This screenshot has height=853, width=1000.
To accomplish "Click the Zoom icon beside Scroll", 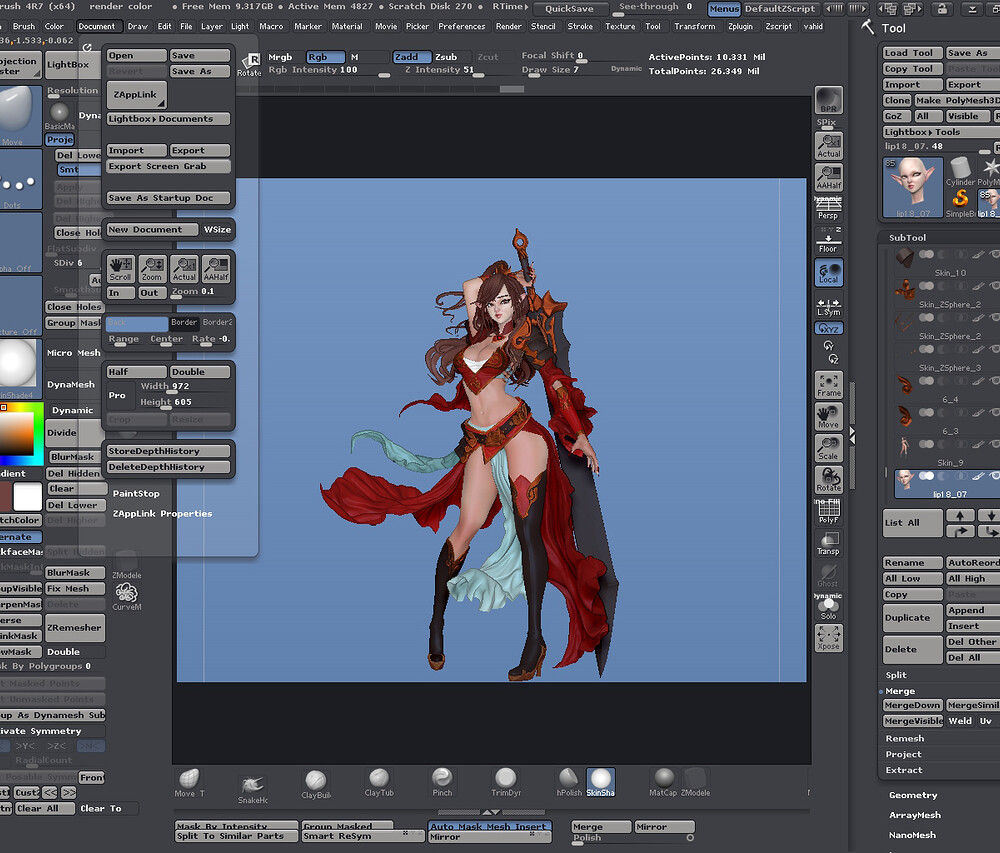I will tap(152, 269).
